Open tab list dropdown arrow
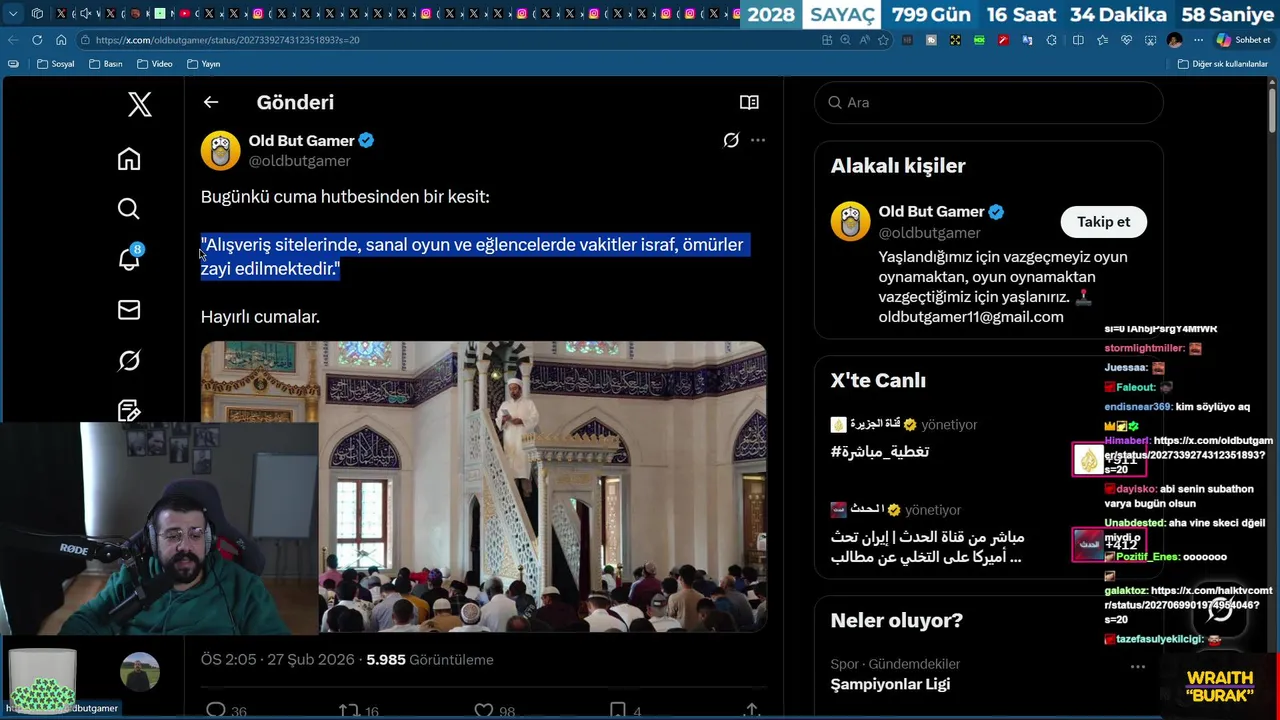Screen dimensions: 1280x720 coord(13,14)
